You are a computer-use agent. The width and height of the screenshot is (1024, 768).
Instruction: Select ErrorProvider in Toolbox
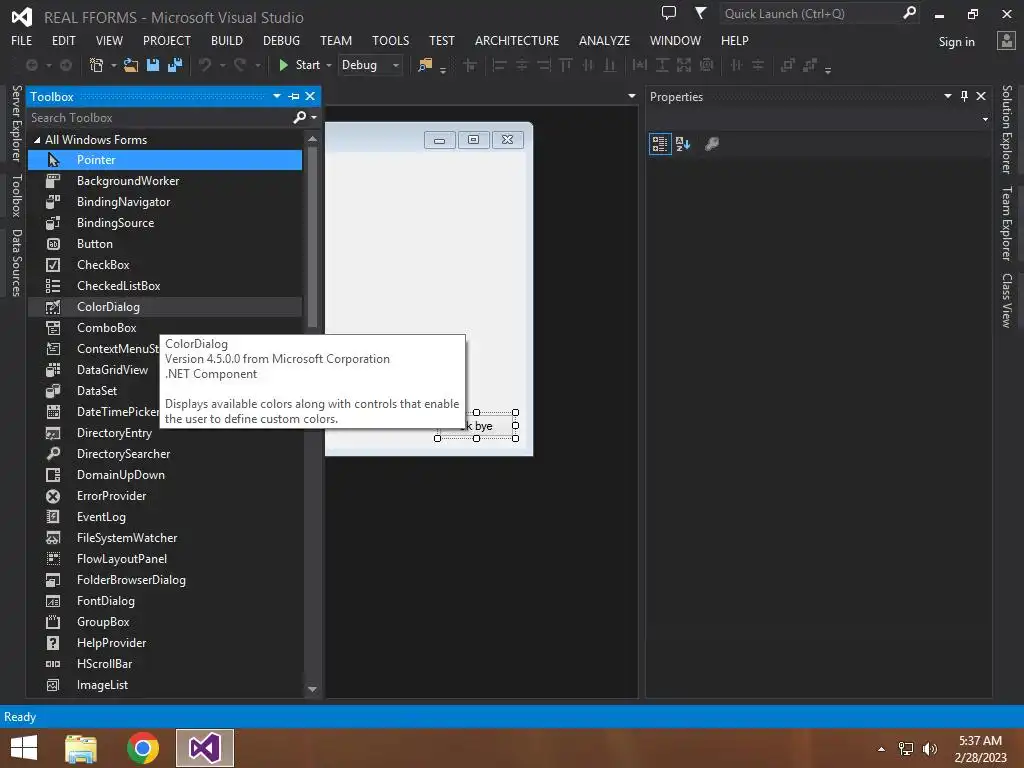(x=165, y=496)
